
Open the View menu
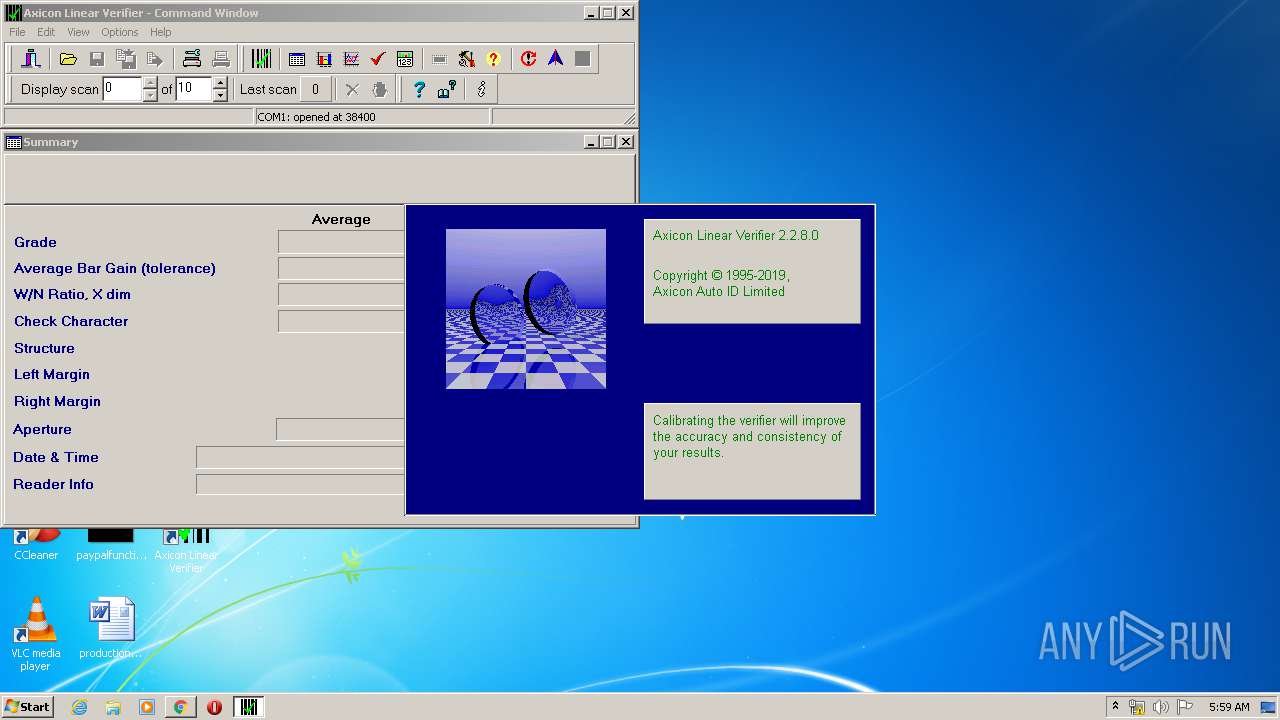point(78,32)
